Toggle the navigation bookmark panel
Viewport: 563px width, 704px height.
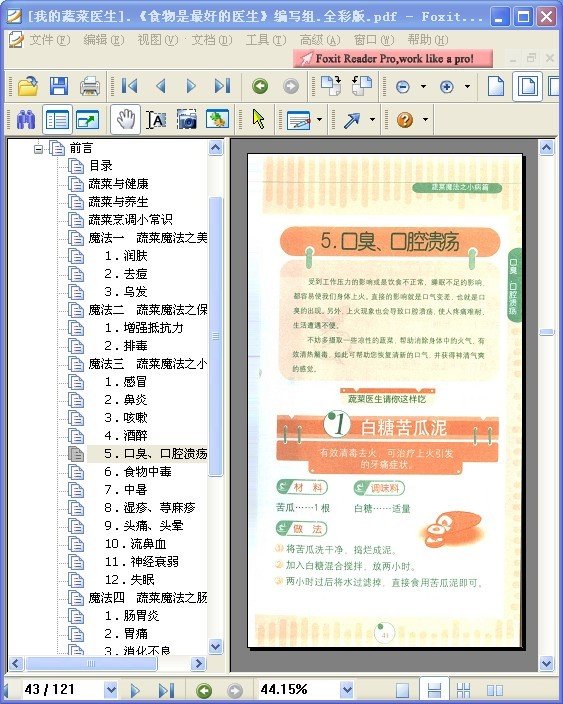click(57, 119)
